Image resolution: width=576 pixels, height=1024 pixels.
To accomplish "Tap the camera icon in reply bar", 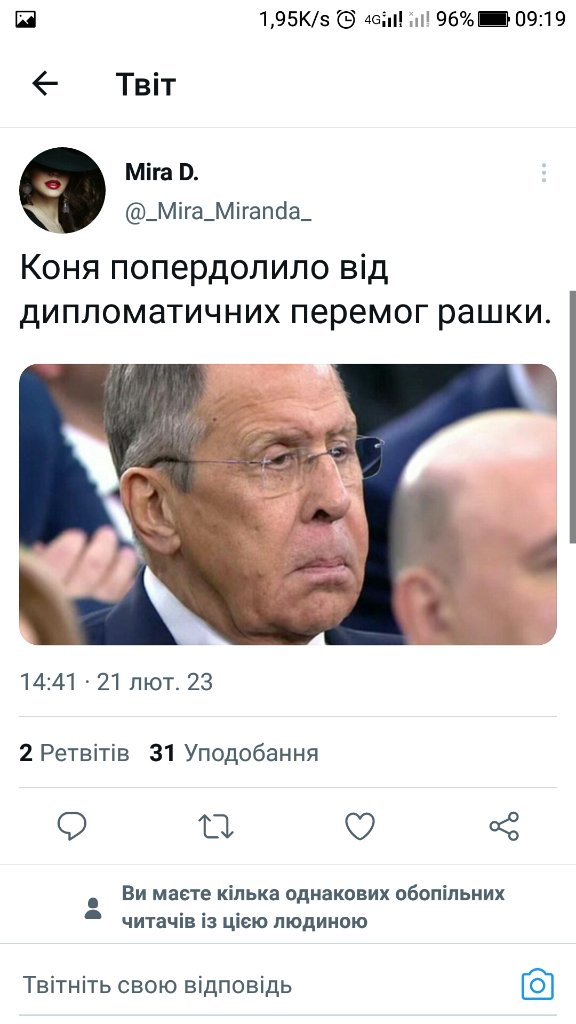I will (537, 984).
